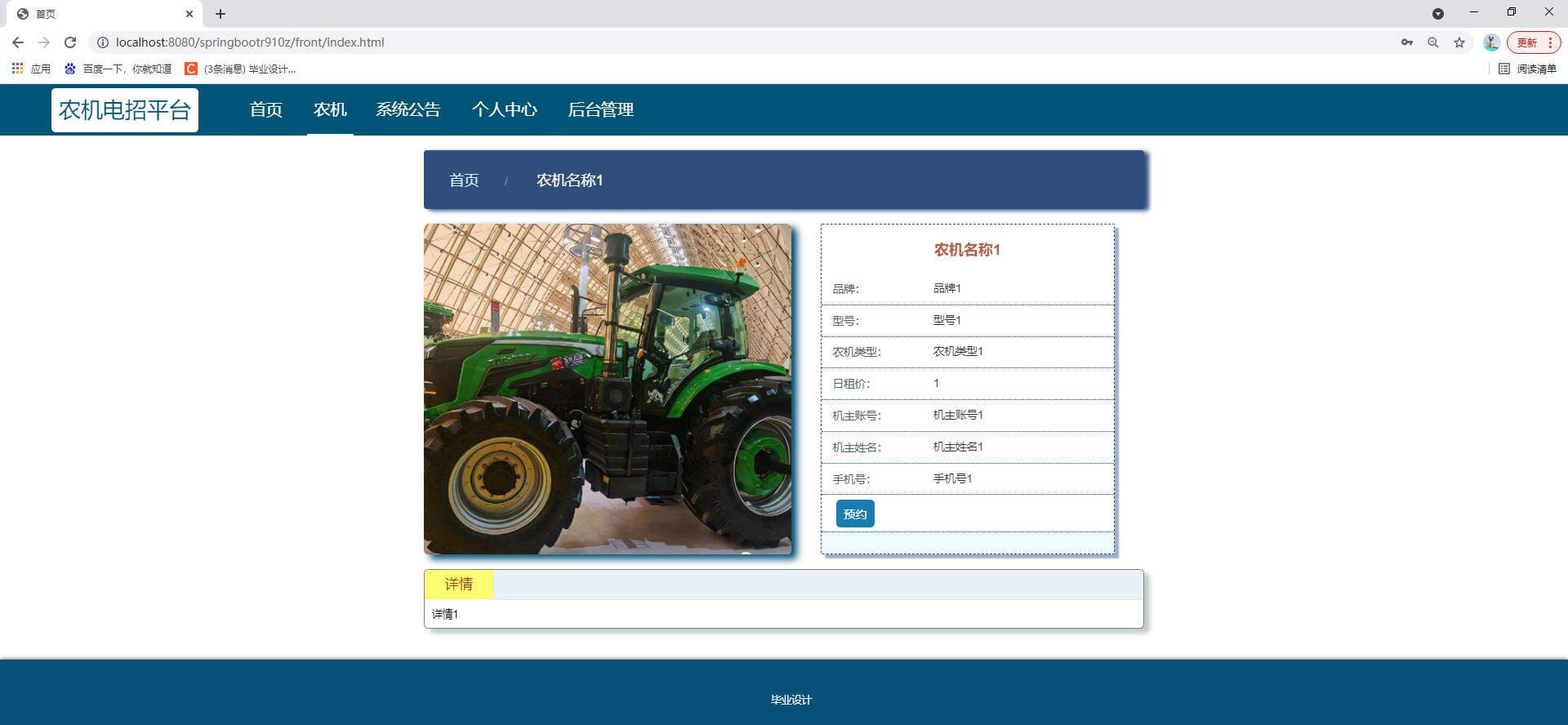Close the 首页 browser tab
Screen dimensions: 1568x725
(x=189, y=14)
